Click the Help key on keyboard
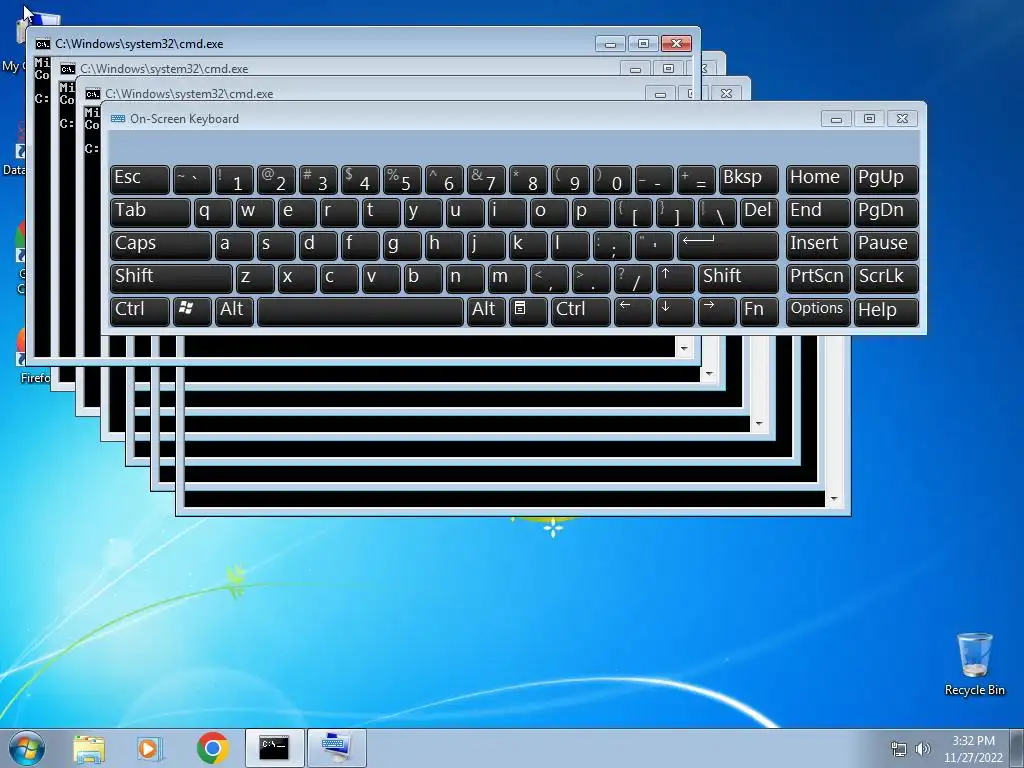The width and height of the screenshot is (1024, 768). click(x=886, y=311)
